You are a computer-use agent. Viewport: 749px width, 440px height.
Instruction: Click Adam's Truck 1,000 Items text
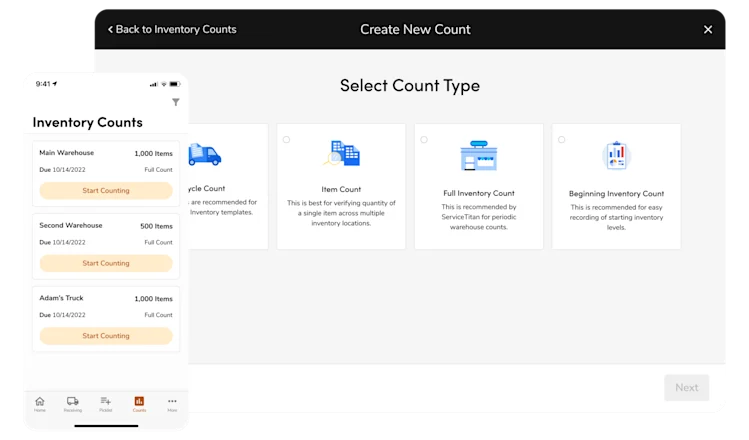[x=153, y=299]
